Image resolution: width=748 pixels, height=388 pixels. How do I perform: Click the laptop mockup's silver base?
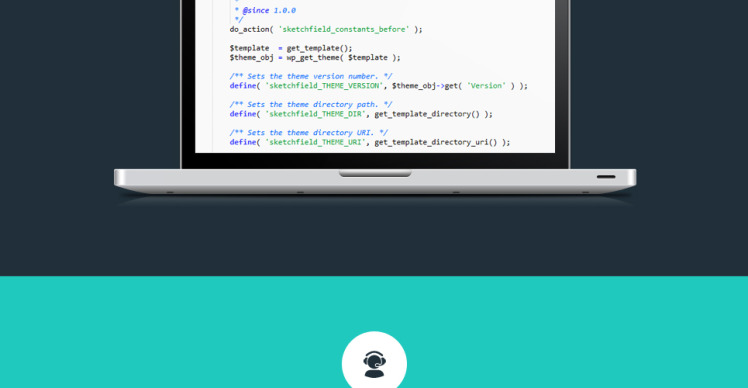375,181
